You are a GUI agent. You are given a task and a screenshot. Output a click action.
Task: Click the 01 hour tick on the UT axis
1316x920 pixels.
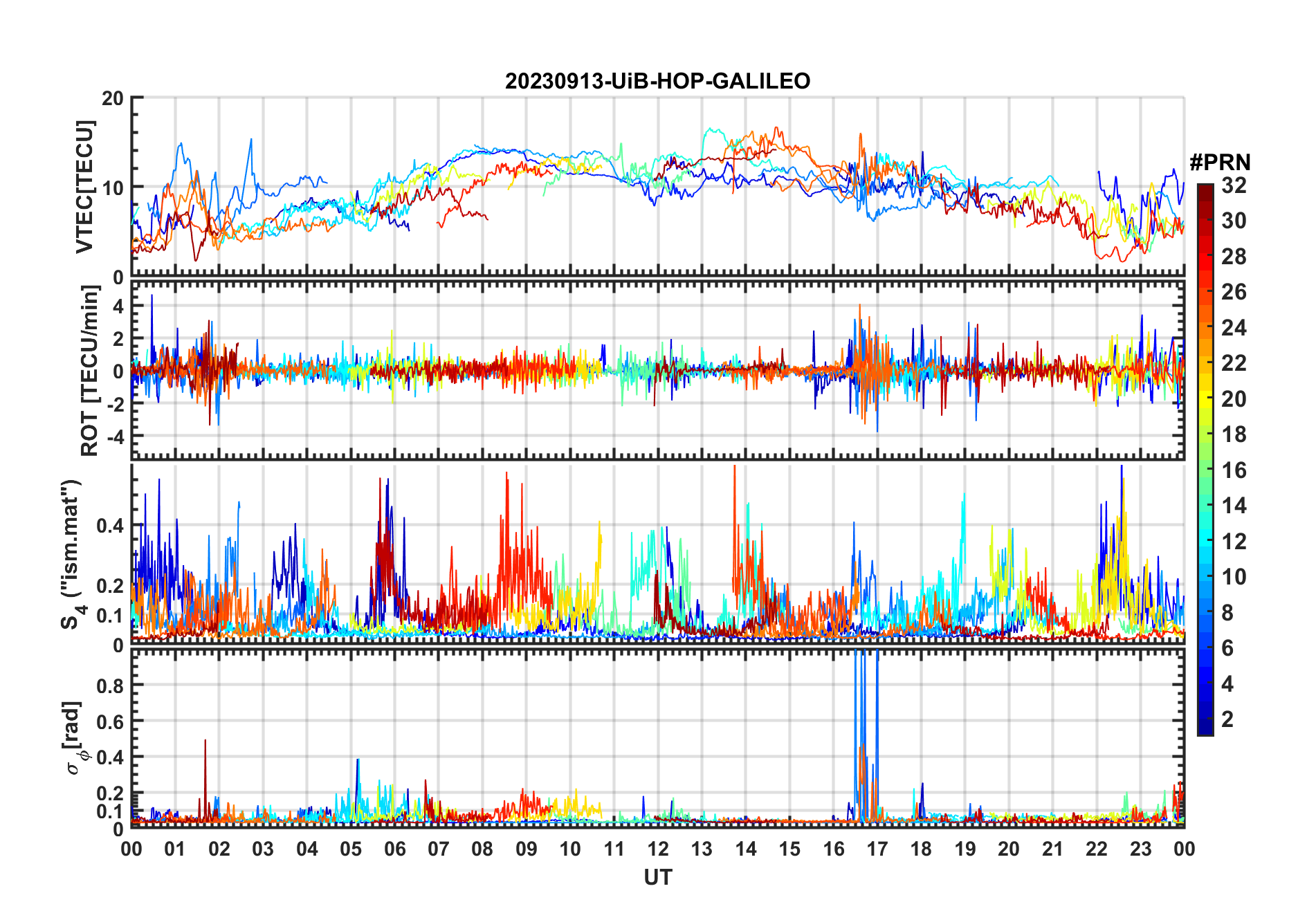pyautogui.click(x=175, y=849)
